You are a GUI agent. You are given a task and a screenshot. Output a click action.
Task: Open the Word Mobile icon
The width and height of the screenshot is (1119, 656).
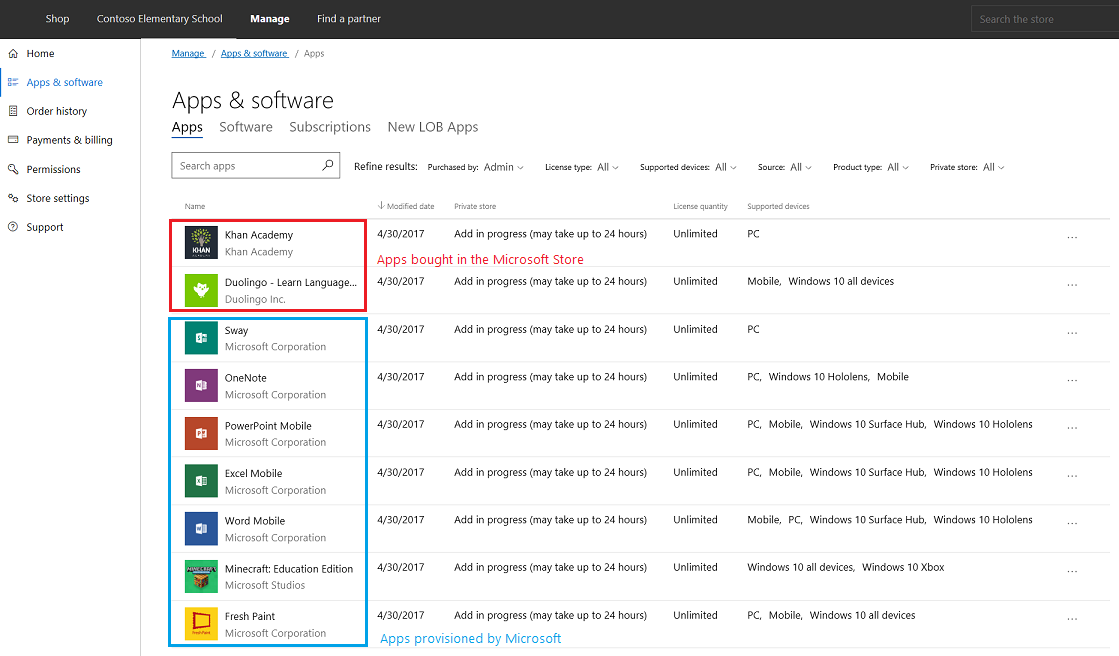[201, 528]
